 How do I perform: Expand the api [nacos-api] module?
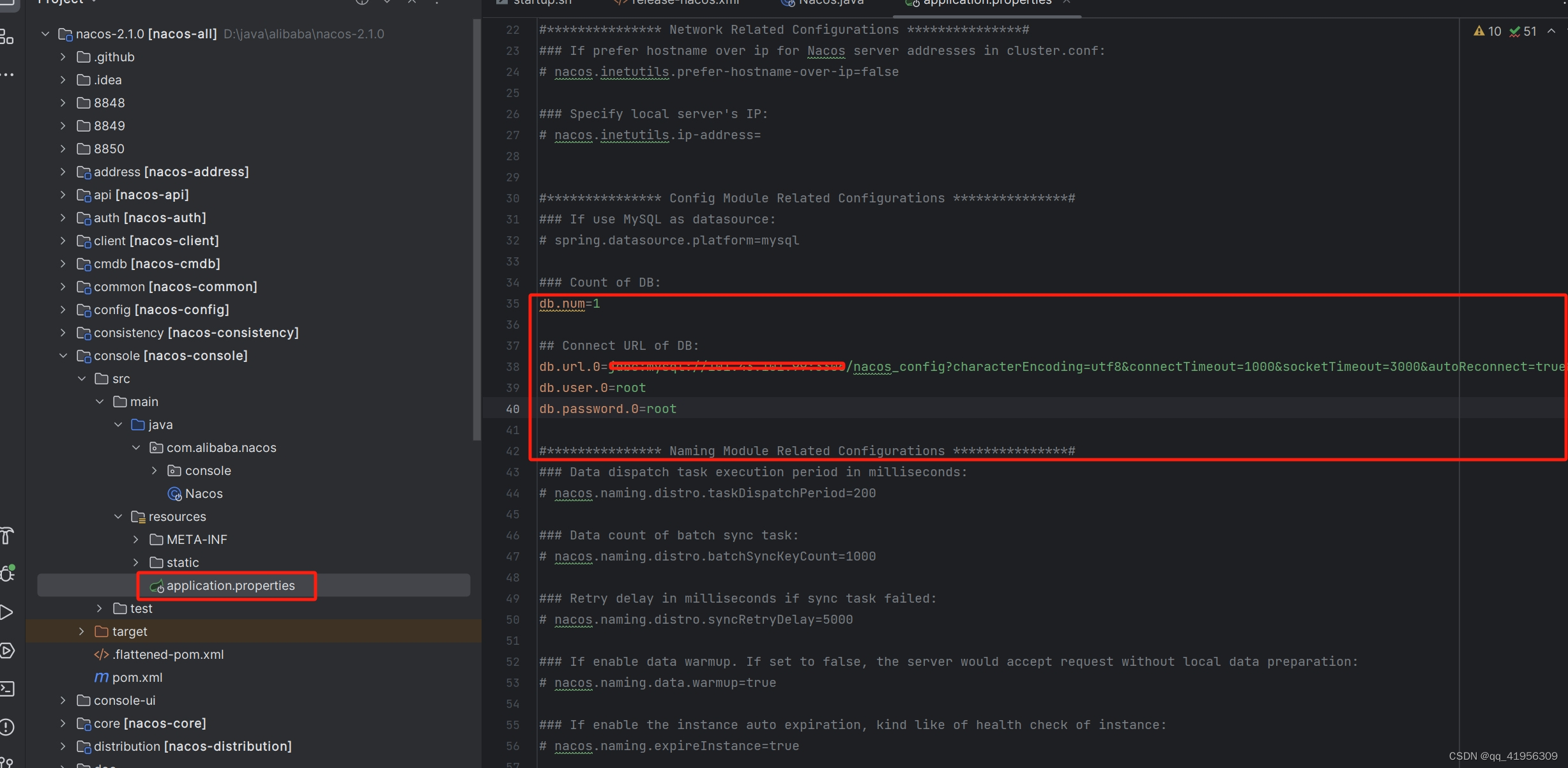tap(63, 195)
